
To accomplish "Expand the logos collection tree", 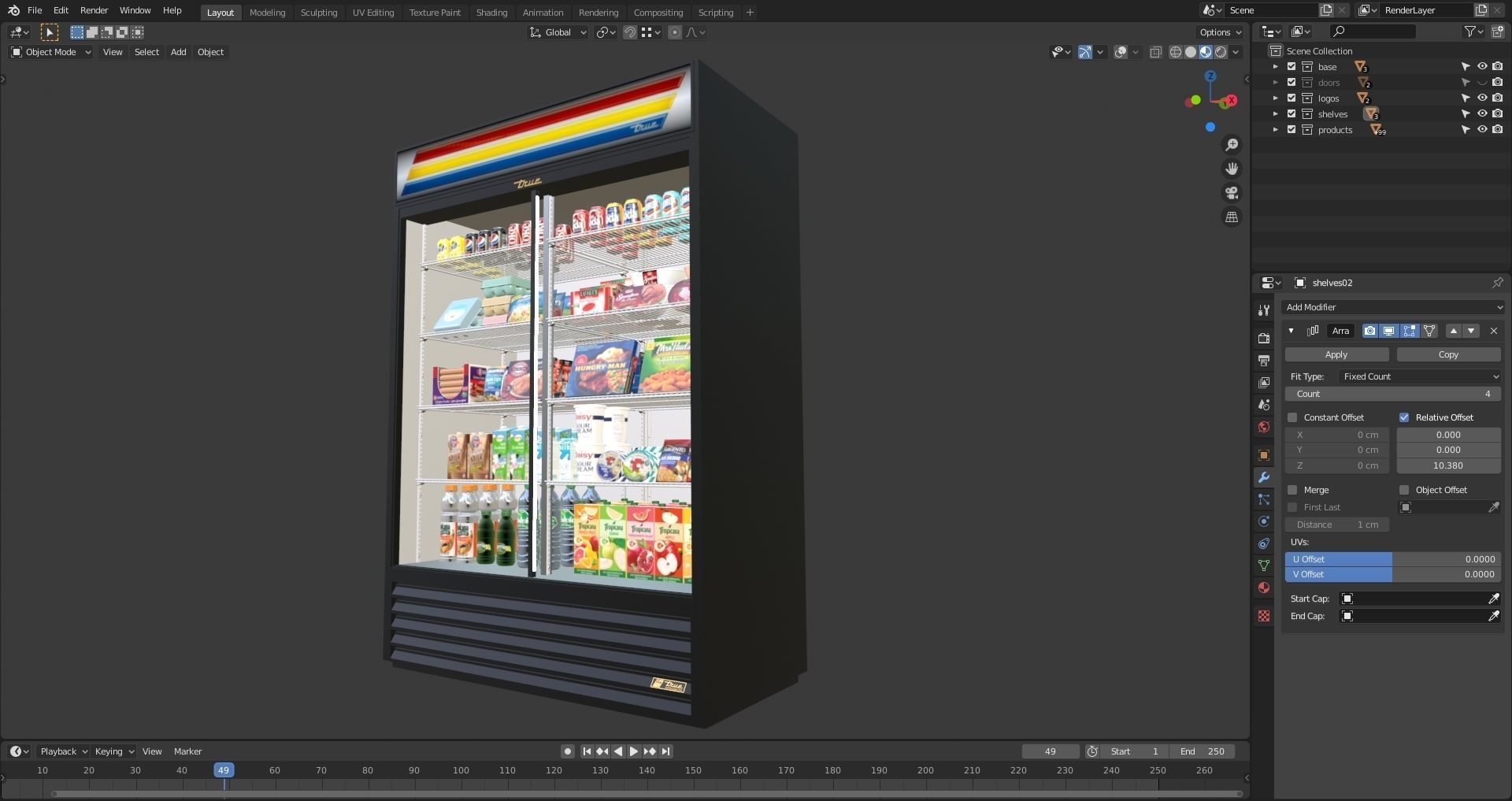I will click(x=1276, y=98).
